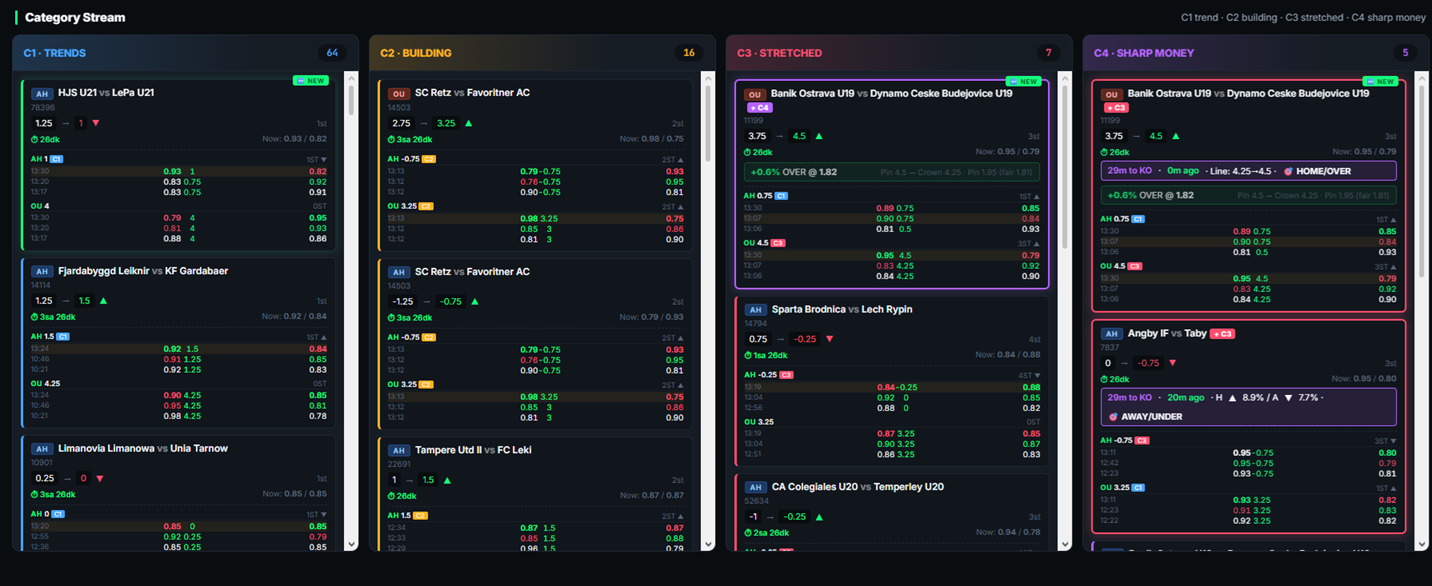1432x586 pixels.
Task: Click the 29m to KO 20m ago alert box
Action: (1248, 406)
